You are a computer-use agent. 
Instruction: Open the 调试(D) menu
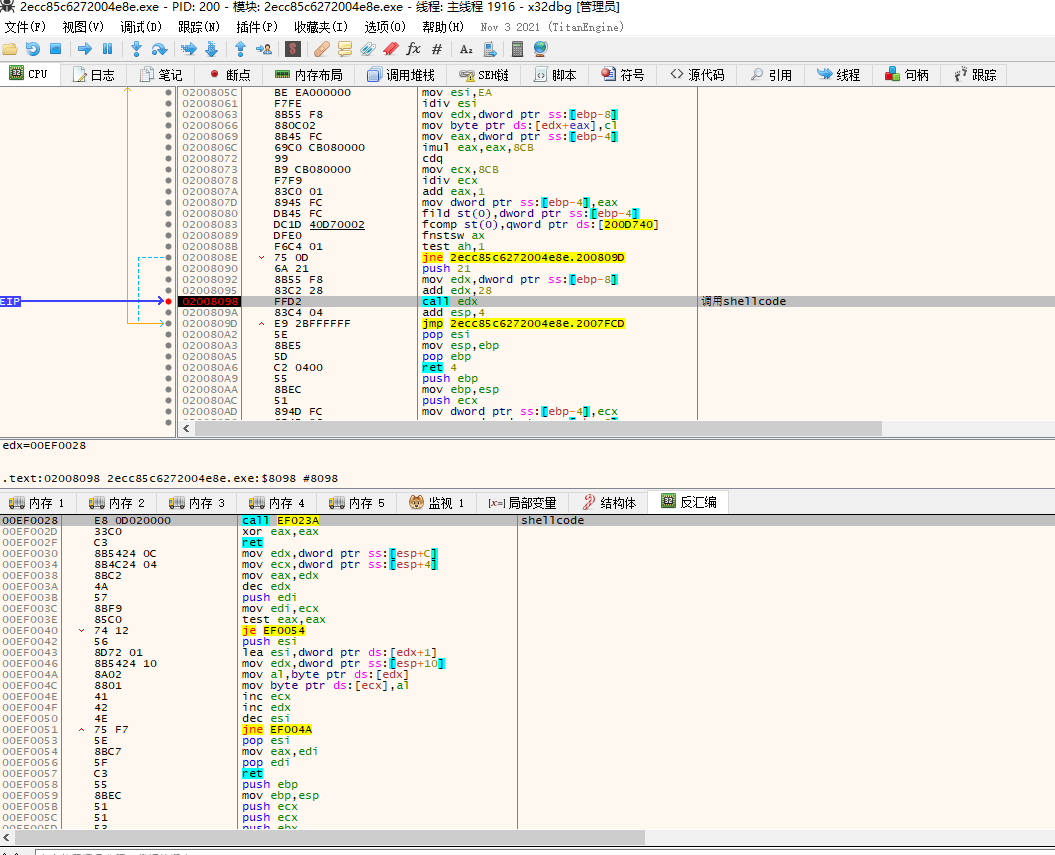[141, 27]
